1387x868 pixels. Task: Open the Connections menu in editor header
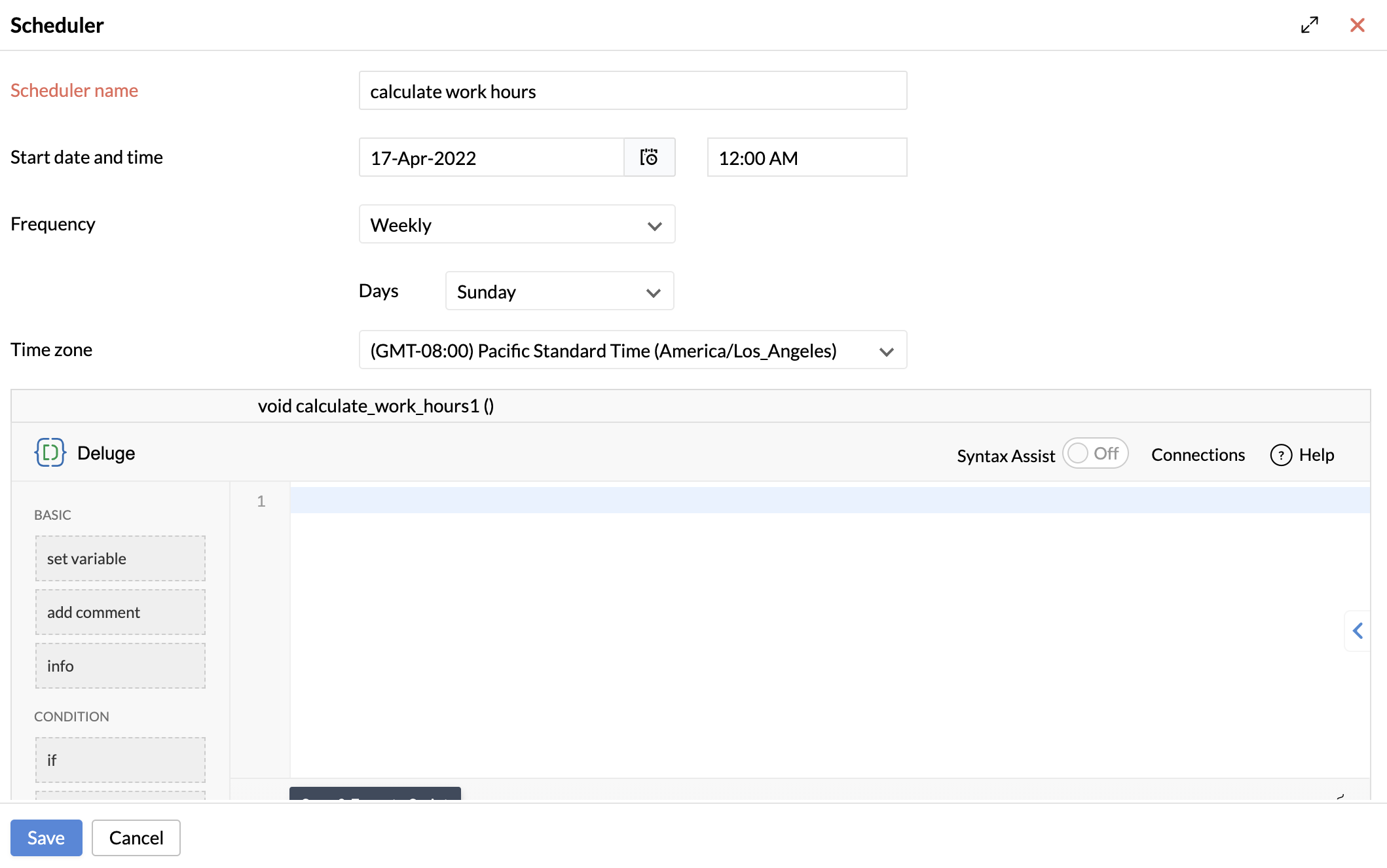(1198, 455)
